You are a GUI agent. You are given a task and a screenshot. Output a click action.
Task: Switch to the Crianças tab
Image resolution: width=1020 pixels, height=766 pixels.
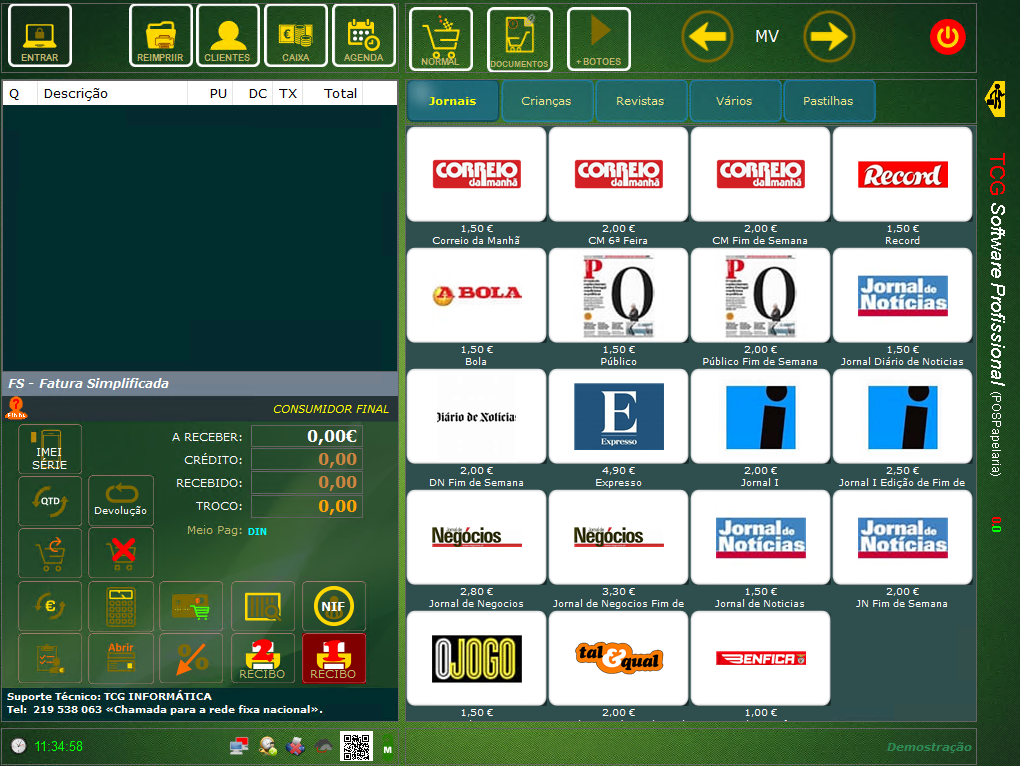tap(546, 101)
